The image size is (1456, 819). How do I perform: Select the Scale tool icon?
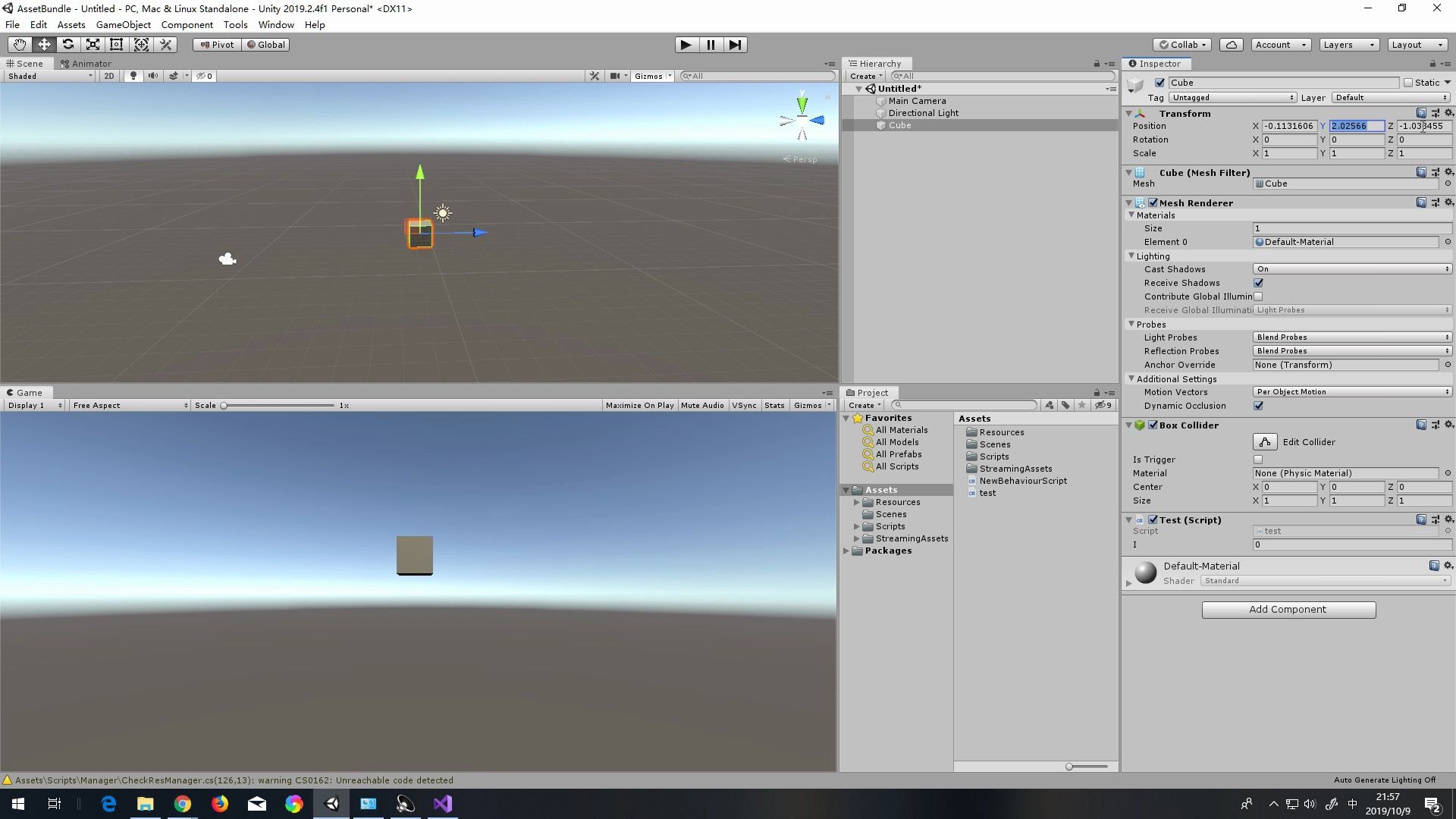pos(93,45)
